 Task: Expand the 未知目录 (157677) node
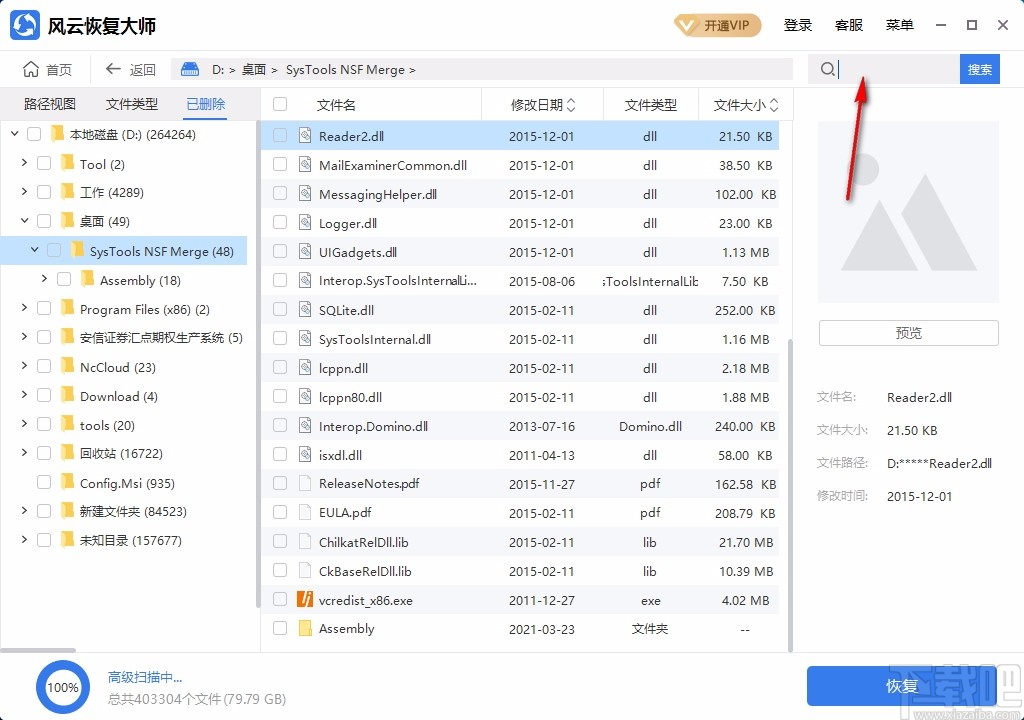coord(24,540)
